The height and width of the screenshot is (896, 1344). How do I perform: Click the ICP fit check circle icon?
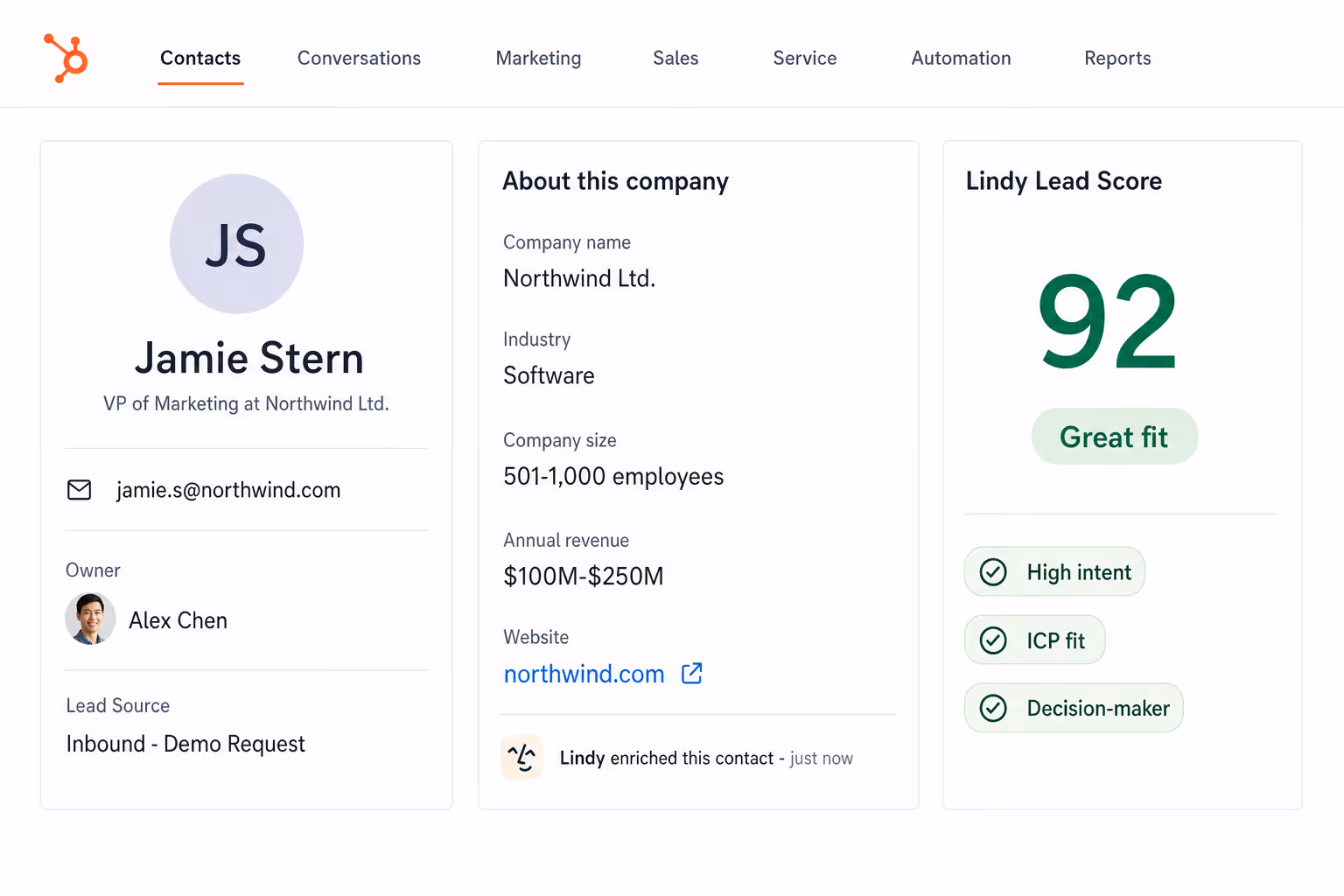[993, 640]
